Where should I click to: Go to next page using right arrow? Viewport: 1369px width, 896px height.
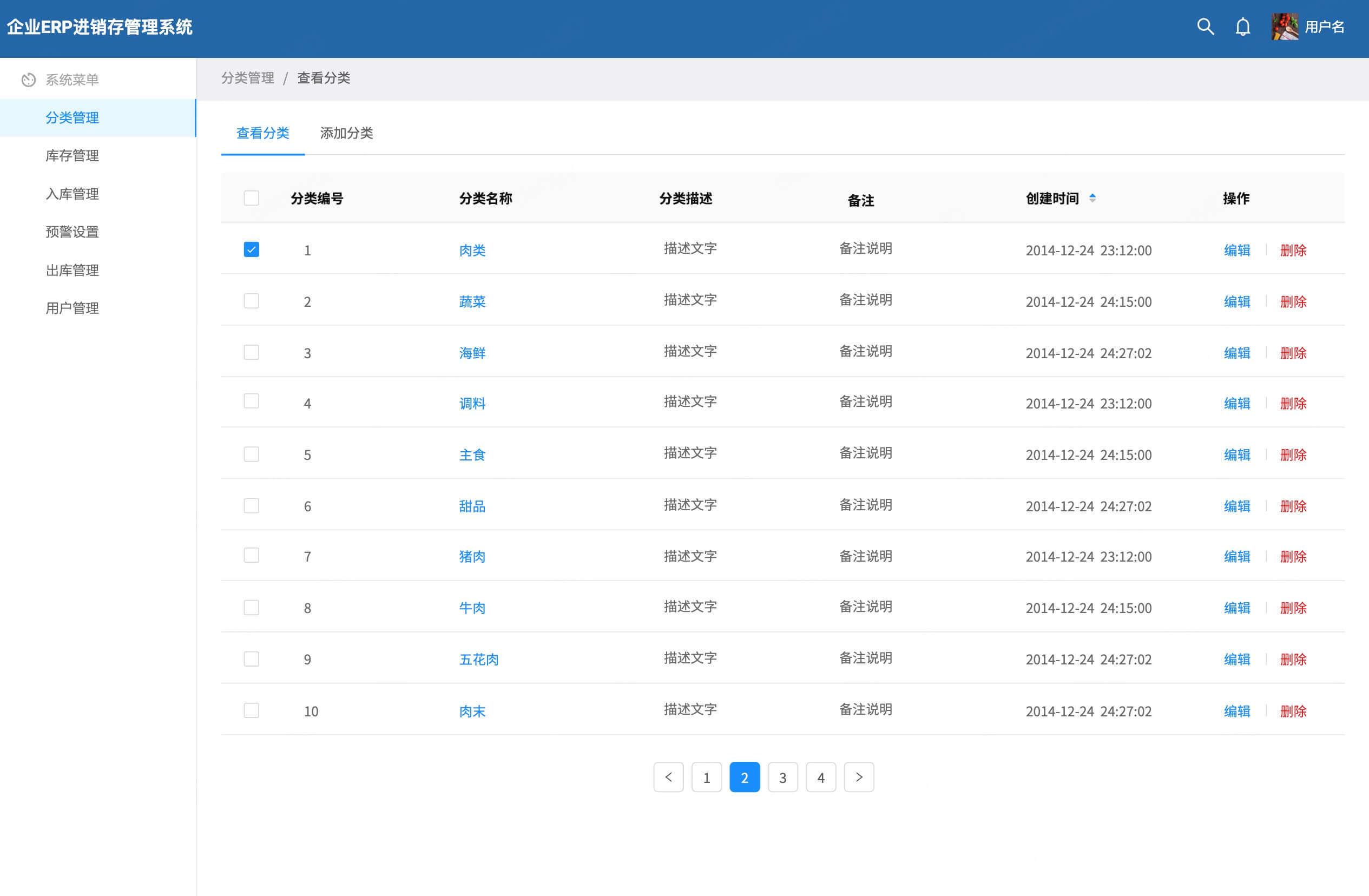point(859,777)
